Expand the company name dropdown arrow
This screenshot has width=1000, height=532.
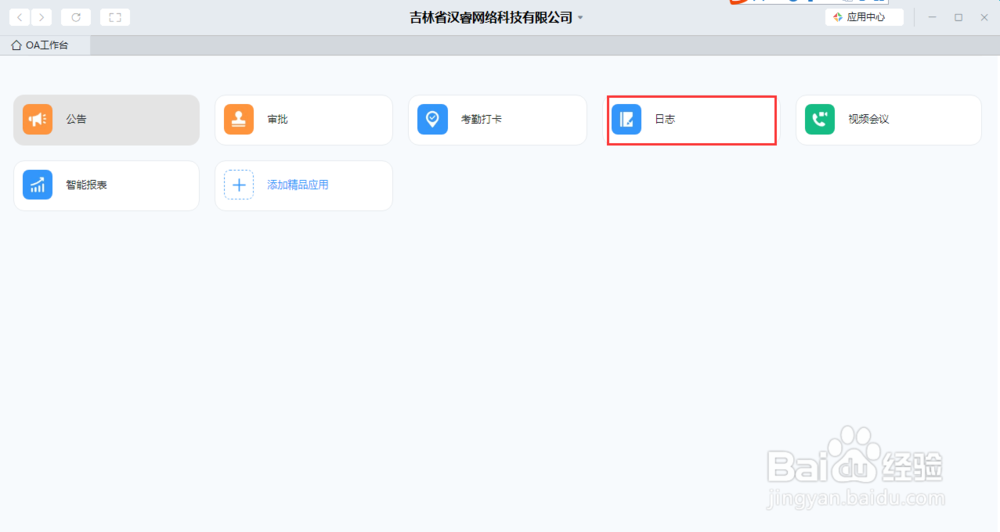click(x=580, y=18)
